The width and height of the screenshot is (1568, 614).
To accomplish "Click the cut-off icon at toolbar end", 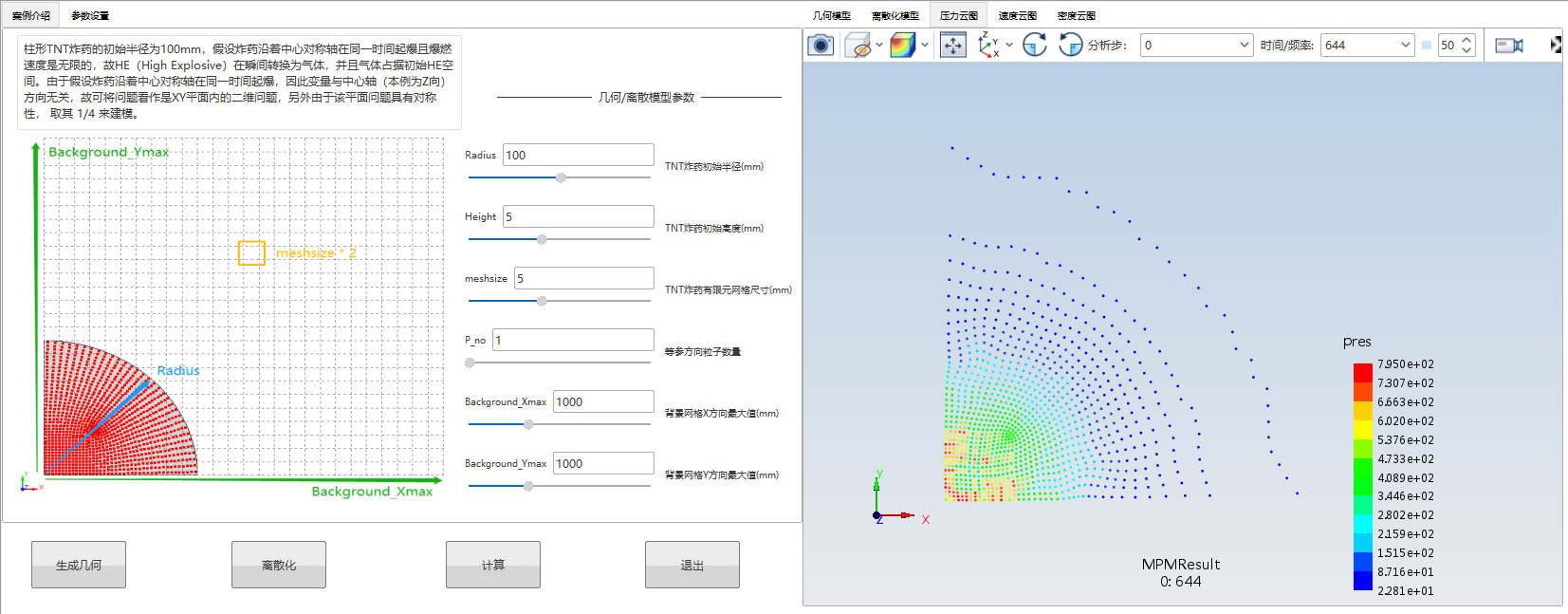I will 1556,45.
